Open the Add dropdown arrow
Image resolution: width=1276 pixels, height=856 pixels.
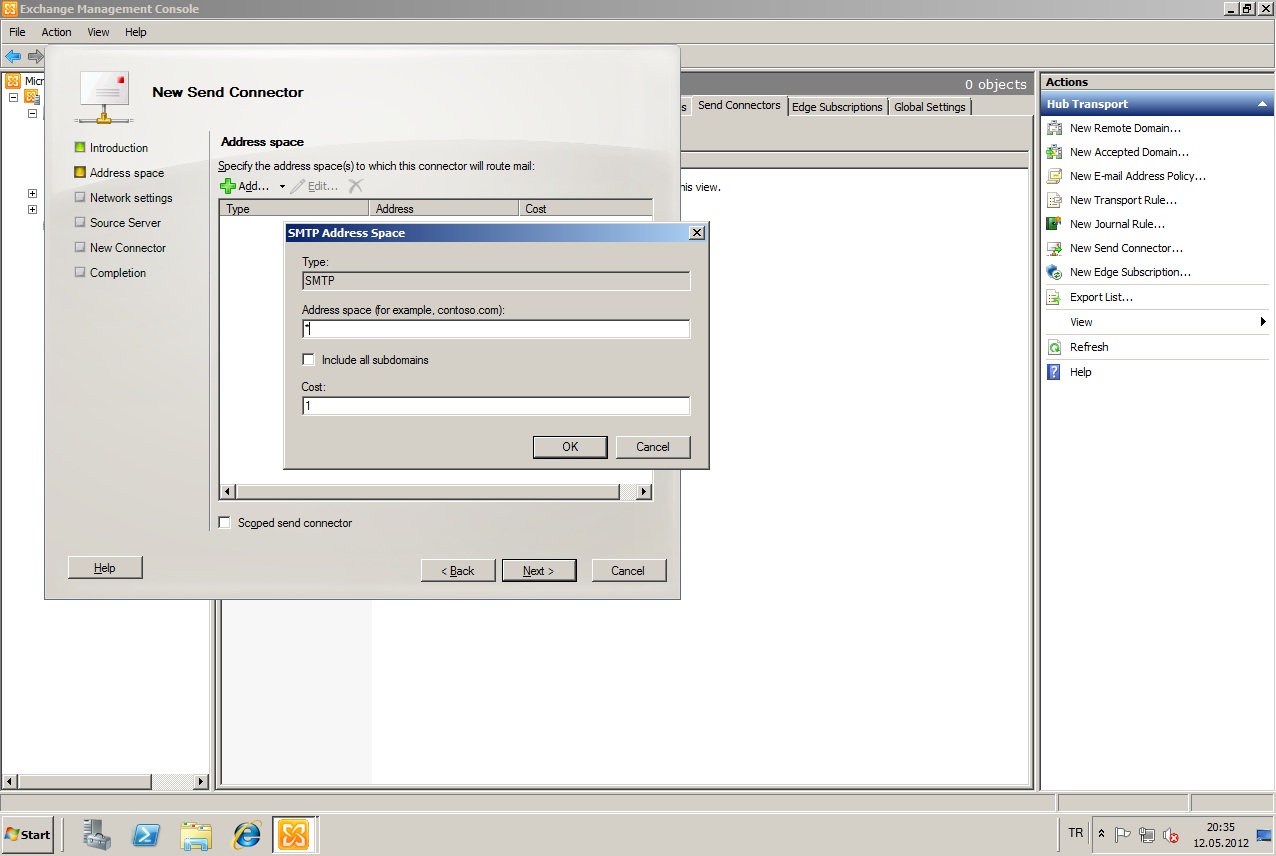pyautogui.click(x=282, y=187)
